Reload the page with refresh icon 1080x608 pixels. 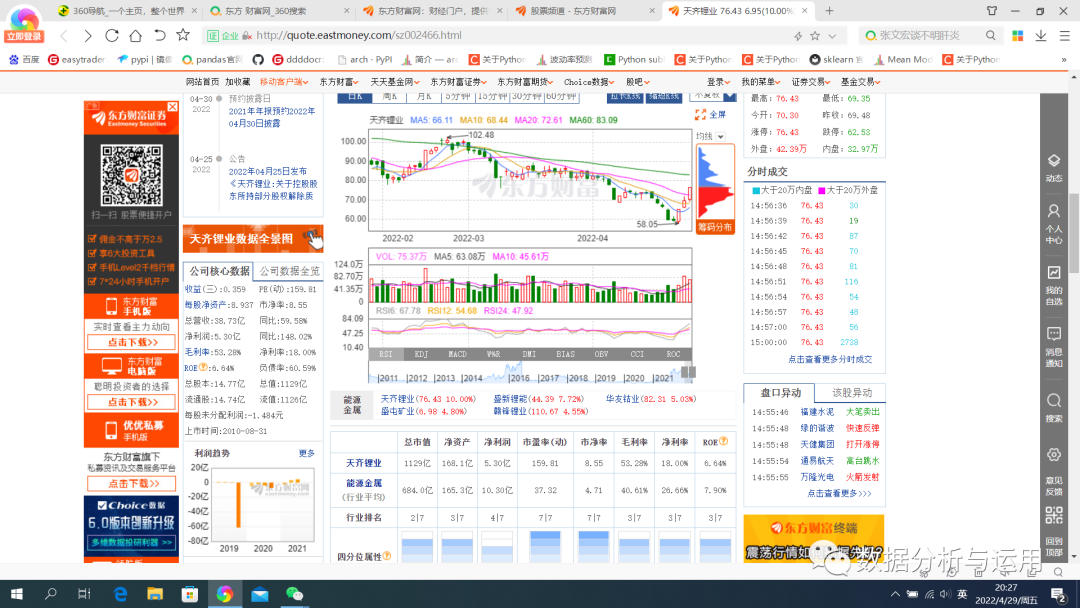[x=112, y=35]
